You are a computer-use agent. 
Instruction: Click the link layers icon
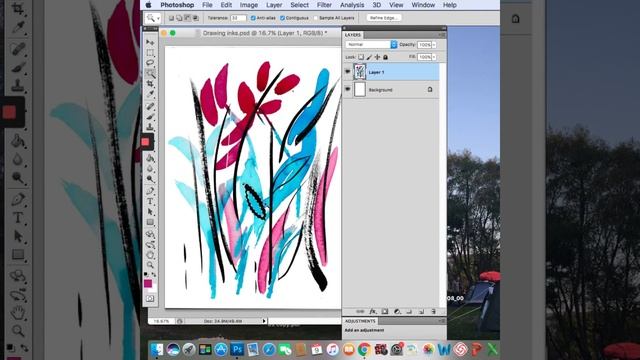click(x=360, y=311)
